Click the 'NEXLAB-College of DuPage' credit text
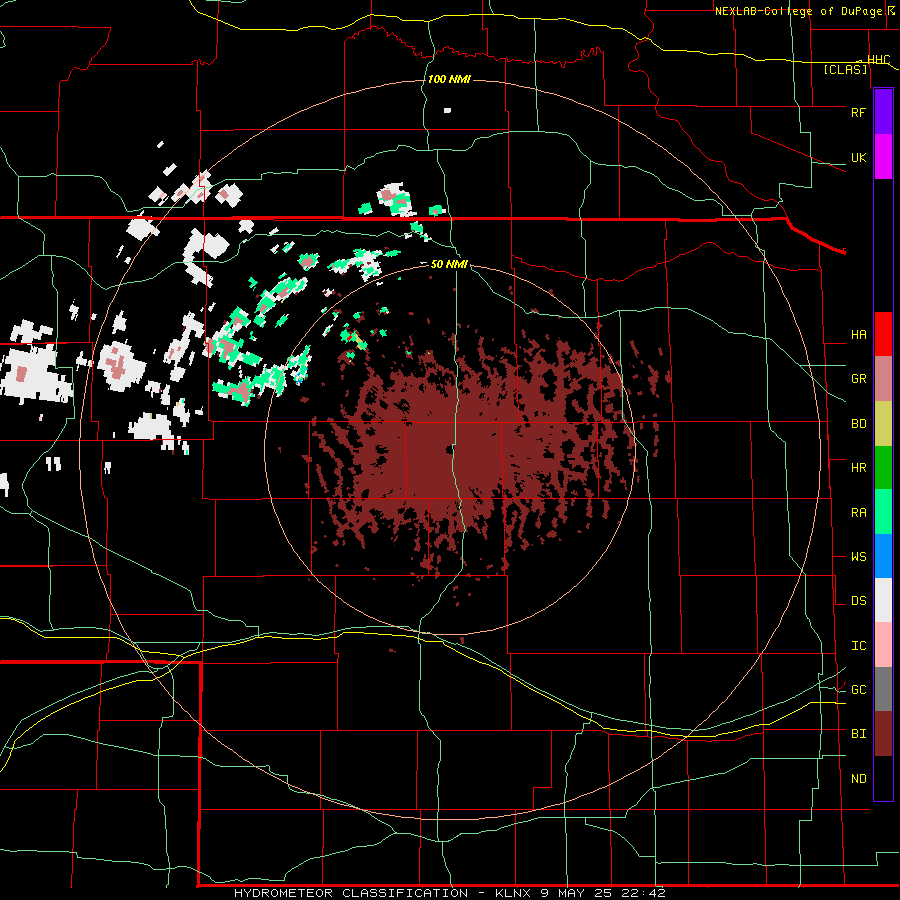Image resolution: width=900 pixels, height=900 pixels. (800, 11)
